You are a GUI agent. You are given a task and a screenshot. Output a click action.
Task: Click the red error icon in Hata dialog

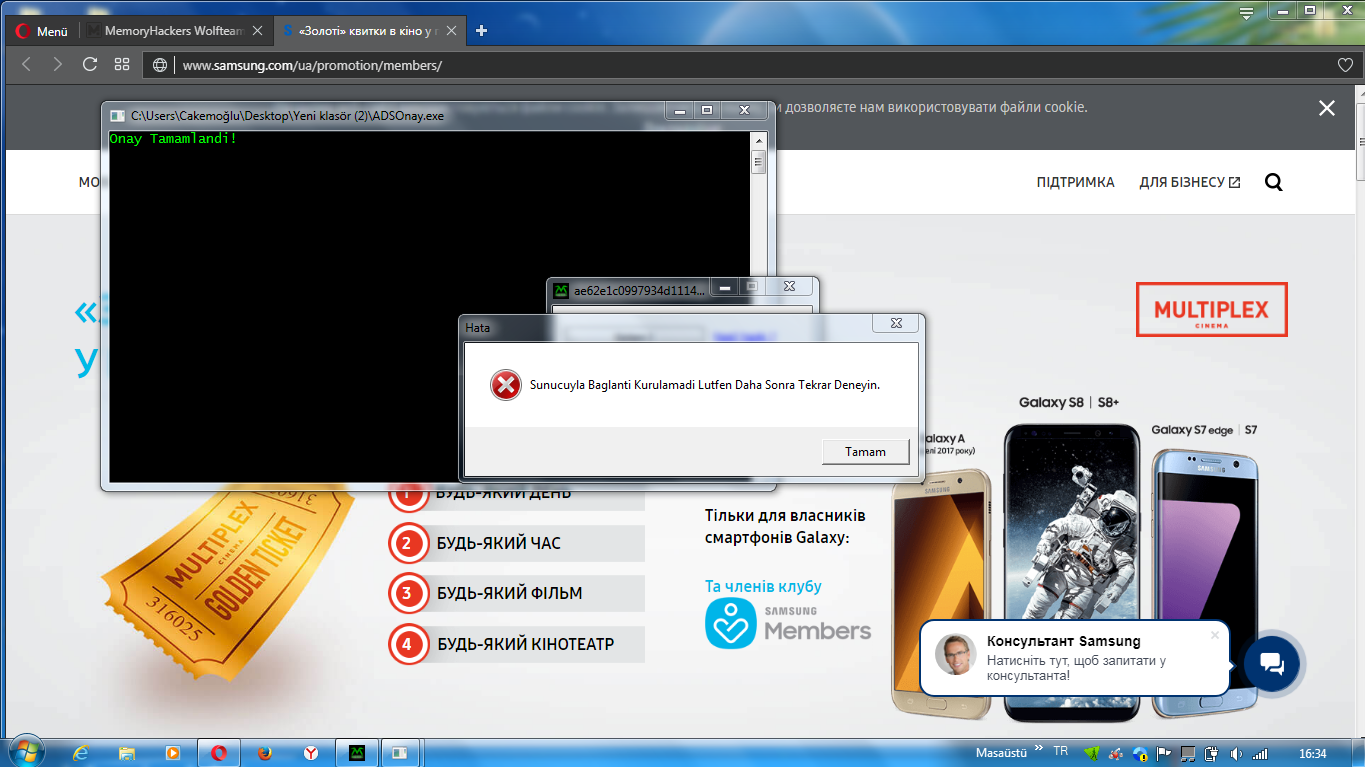506,385
